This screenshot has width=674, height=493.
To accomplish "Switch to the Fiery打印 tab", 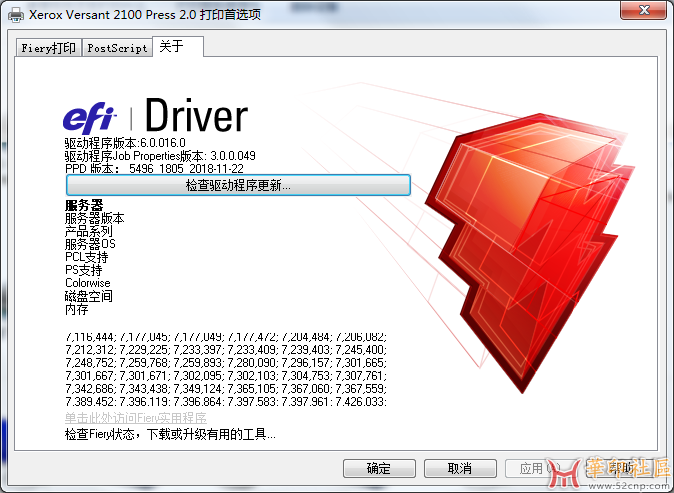I will [49, 48].
